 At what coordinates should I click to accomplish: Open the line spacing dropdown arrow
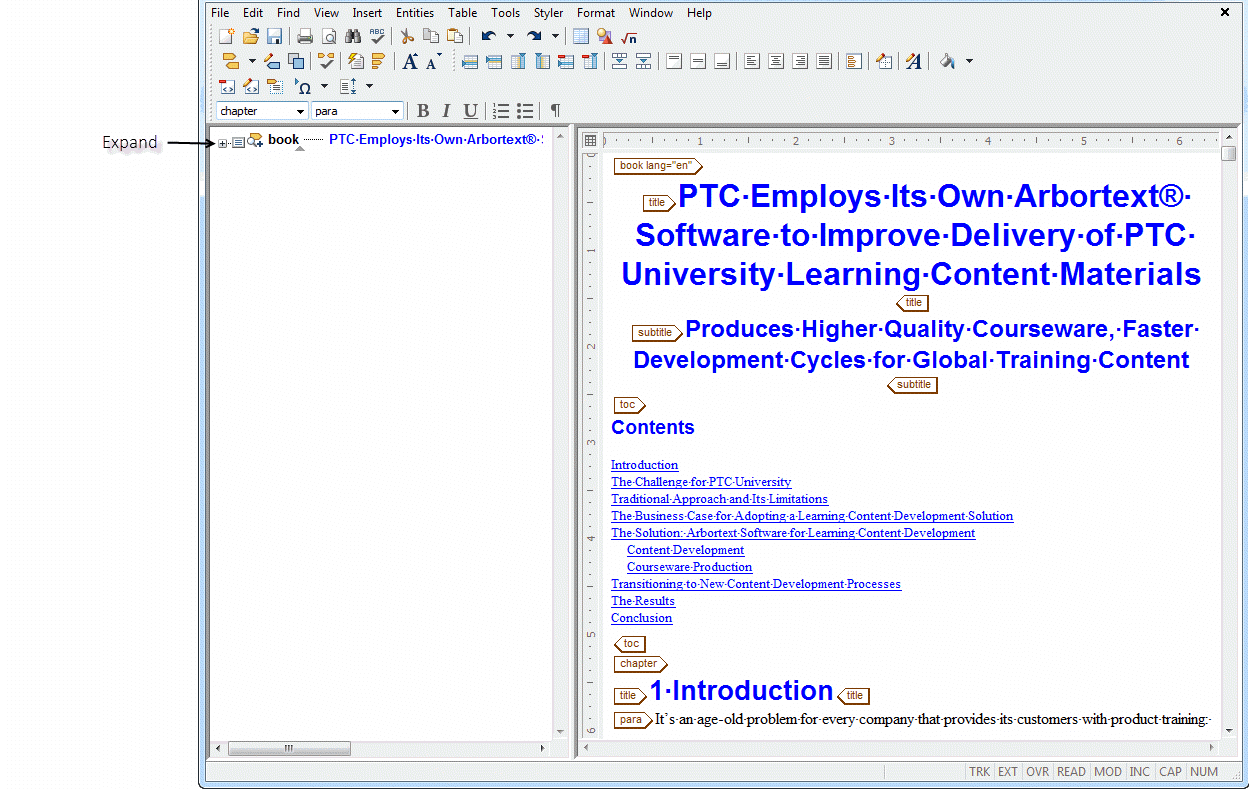coord(369,87)
